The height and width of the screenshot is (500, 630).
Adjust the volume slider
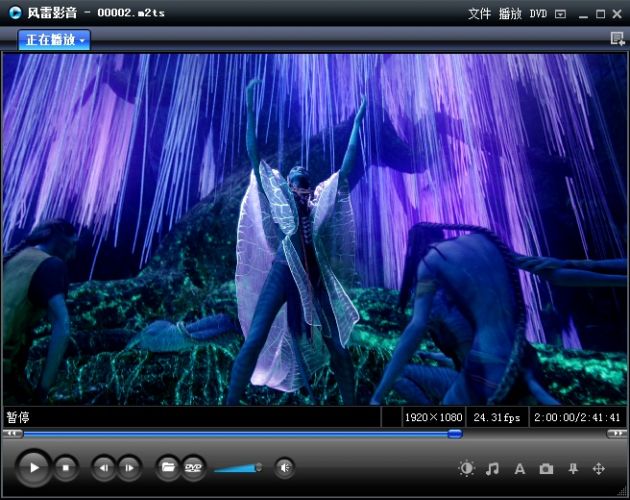coord(238,468)
